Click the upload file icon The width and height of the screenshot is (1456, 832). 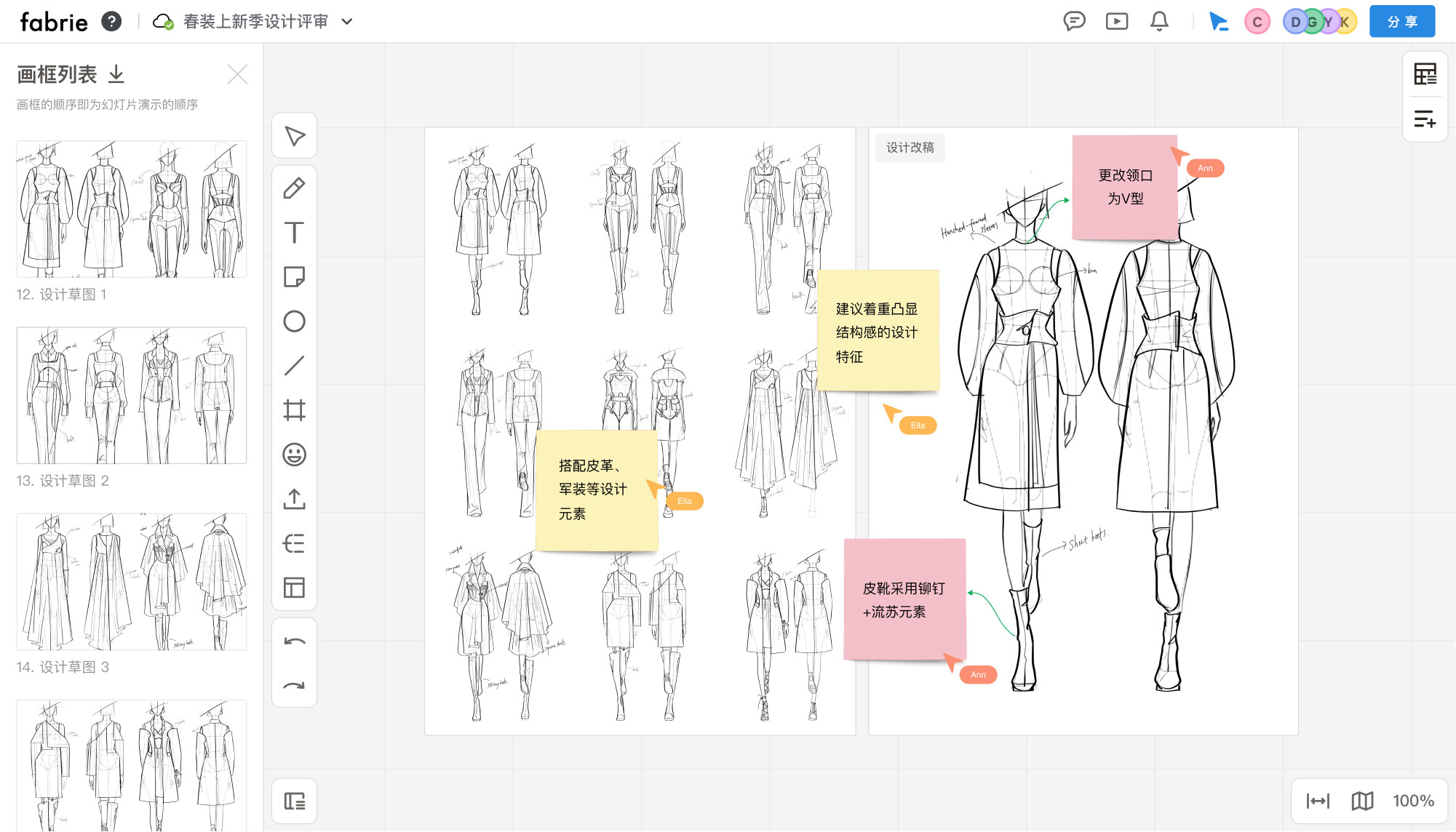(294, 499)
